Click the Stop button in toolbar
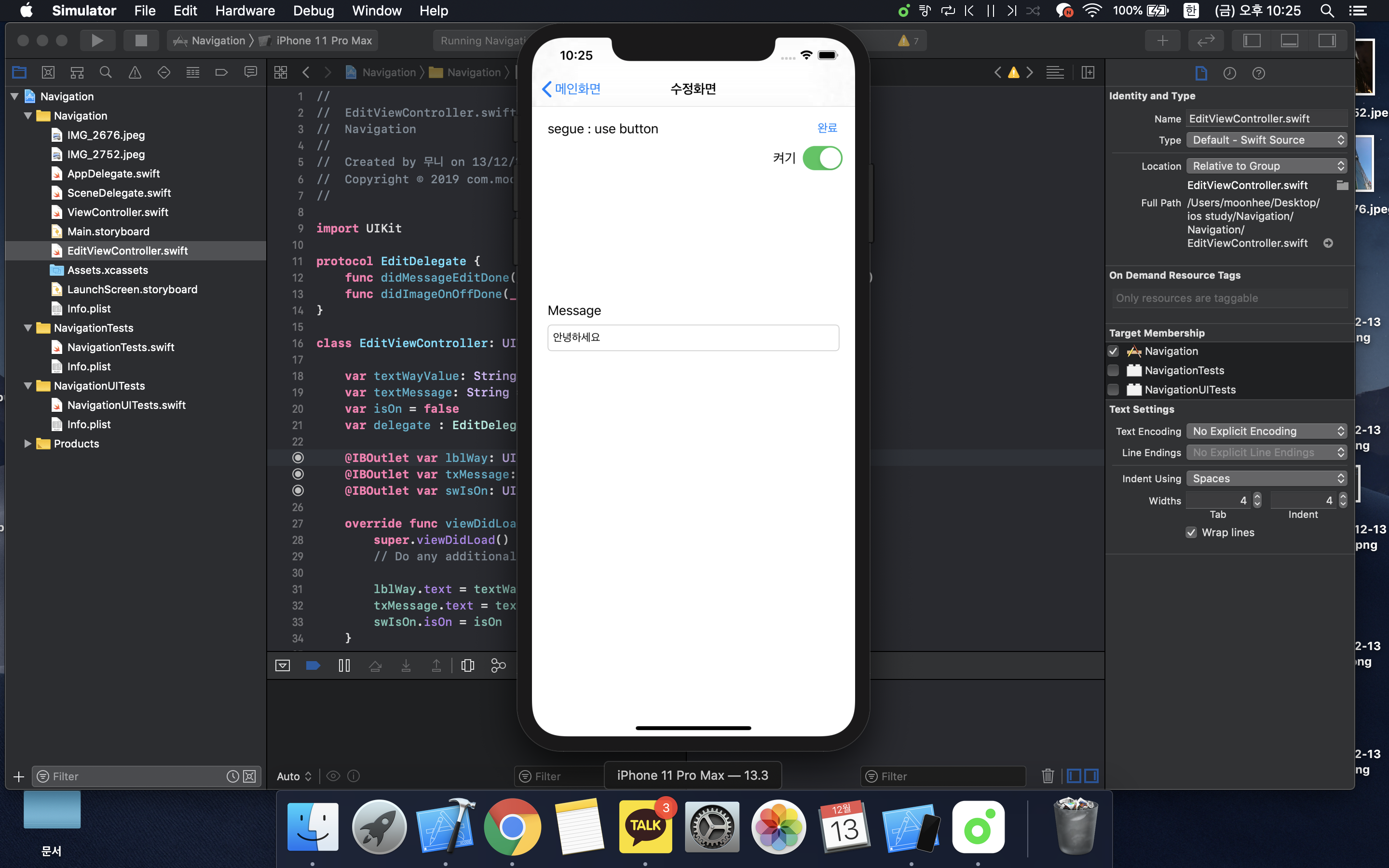 tap(141, 41)
